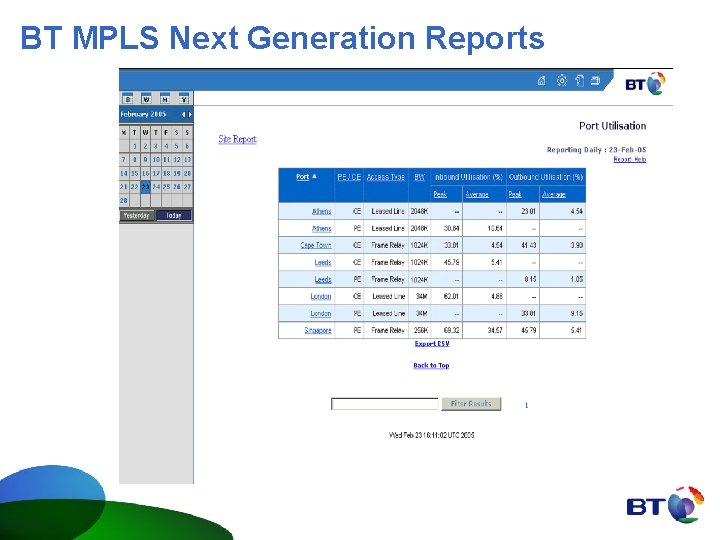The image size is (720, 540).
Task: Switch to the weekly (W) view icon
Action: [x=146, y=98]
